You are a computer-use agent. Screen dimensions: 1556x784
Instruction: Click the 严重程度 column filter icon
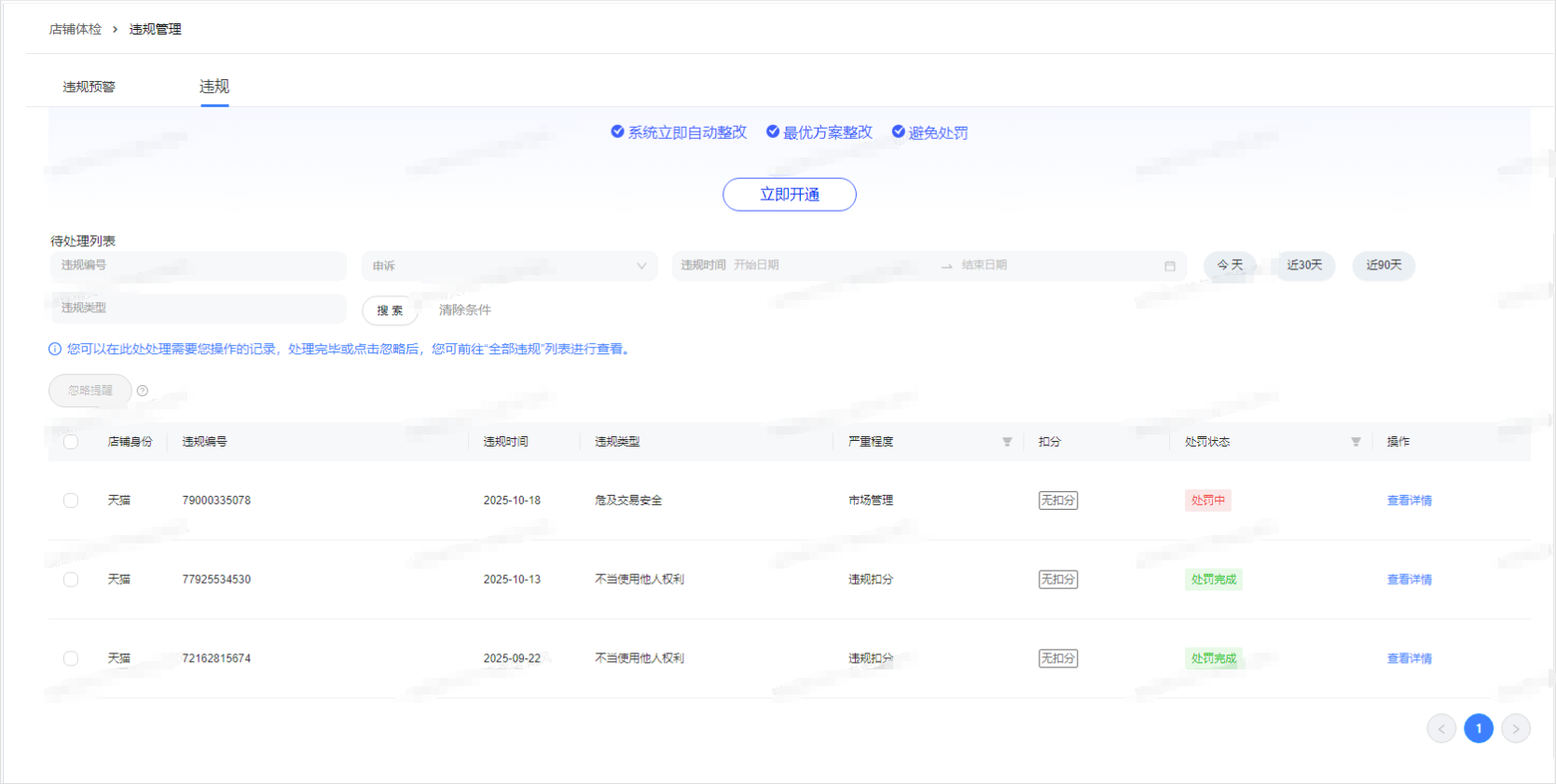(1007, 442)
